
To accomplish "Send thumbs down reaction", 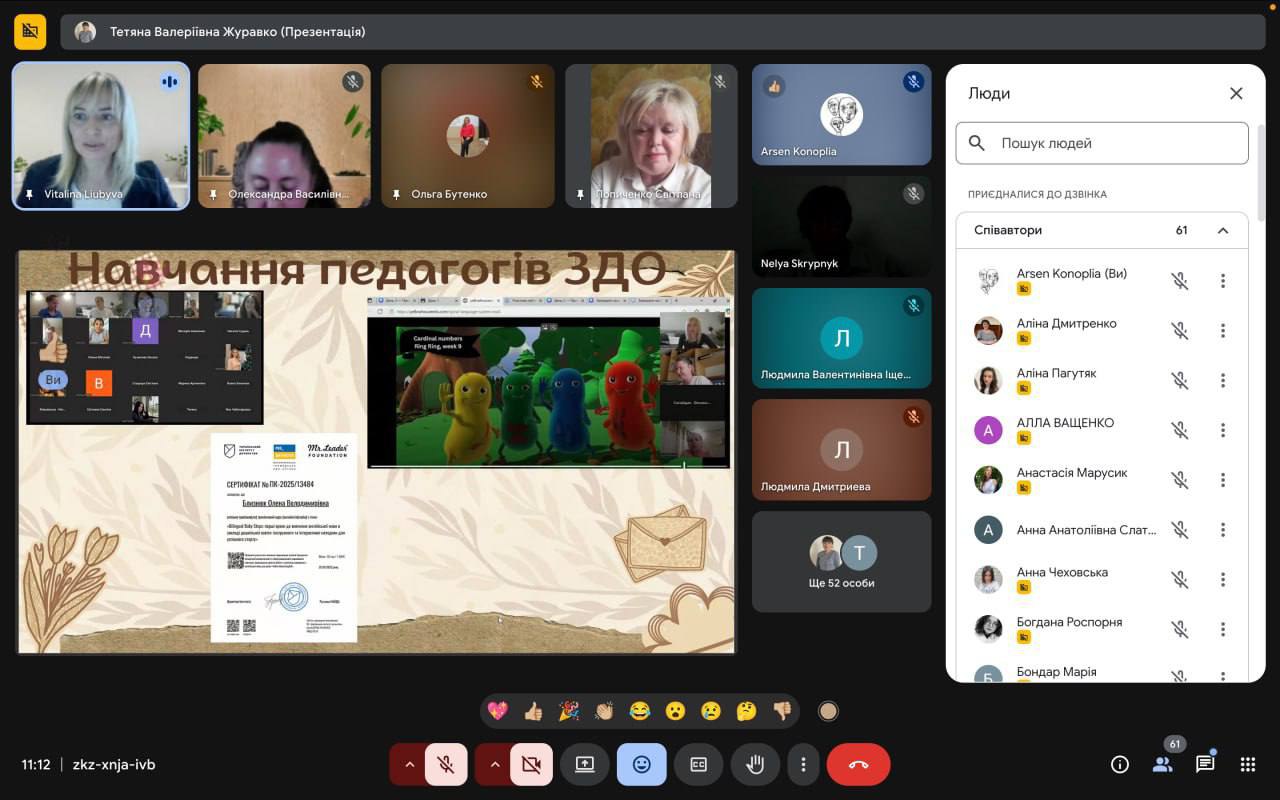I will click(782, 711).
